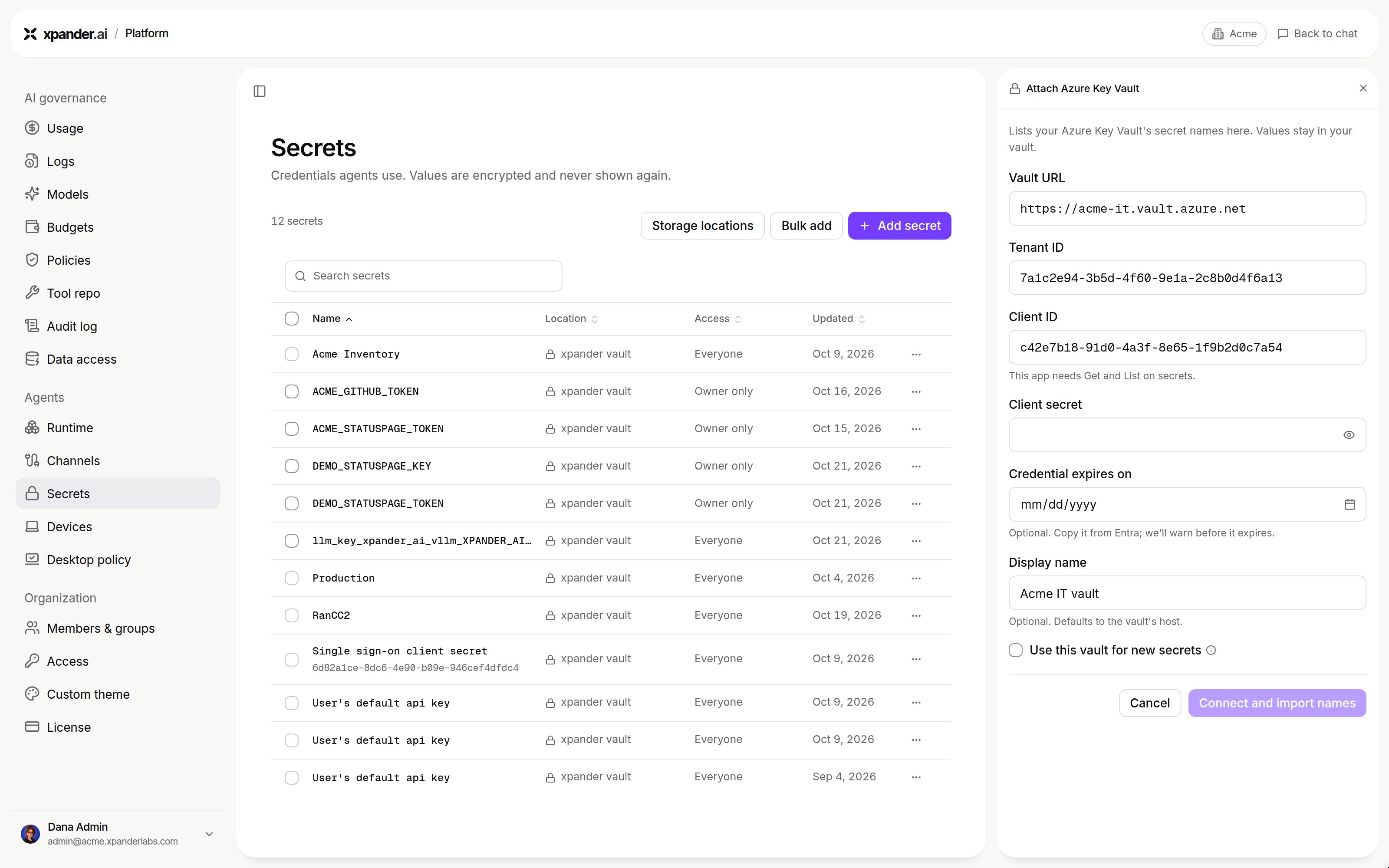
Task: Open the actions menu for the Production row
Action: [x=916, y=578]
